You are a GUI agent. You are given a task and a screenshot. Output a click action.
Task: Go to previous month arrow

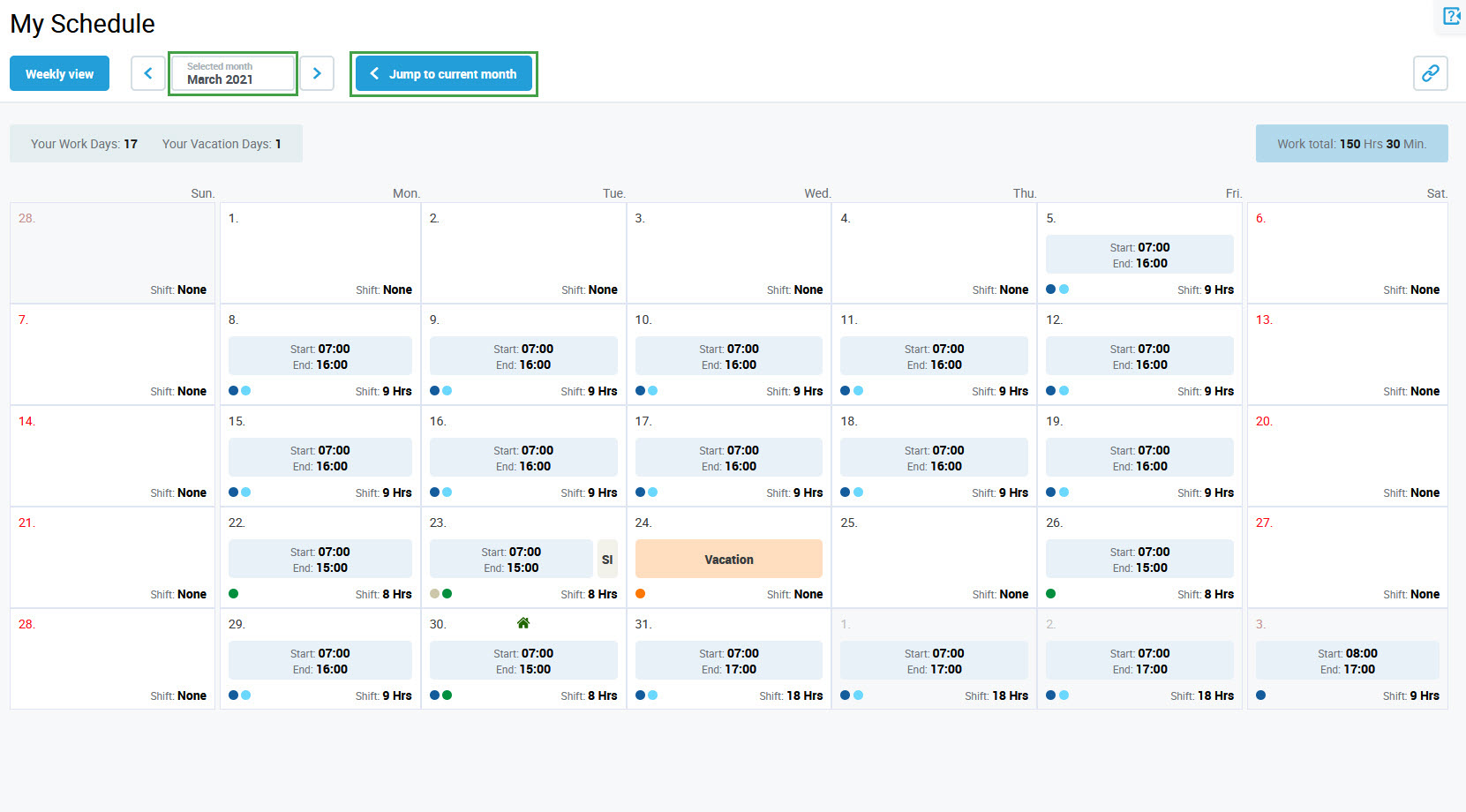(x=148, y=73)
